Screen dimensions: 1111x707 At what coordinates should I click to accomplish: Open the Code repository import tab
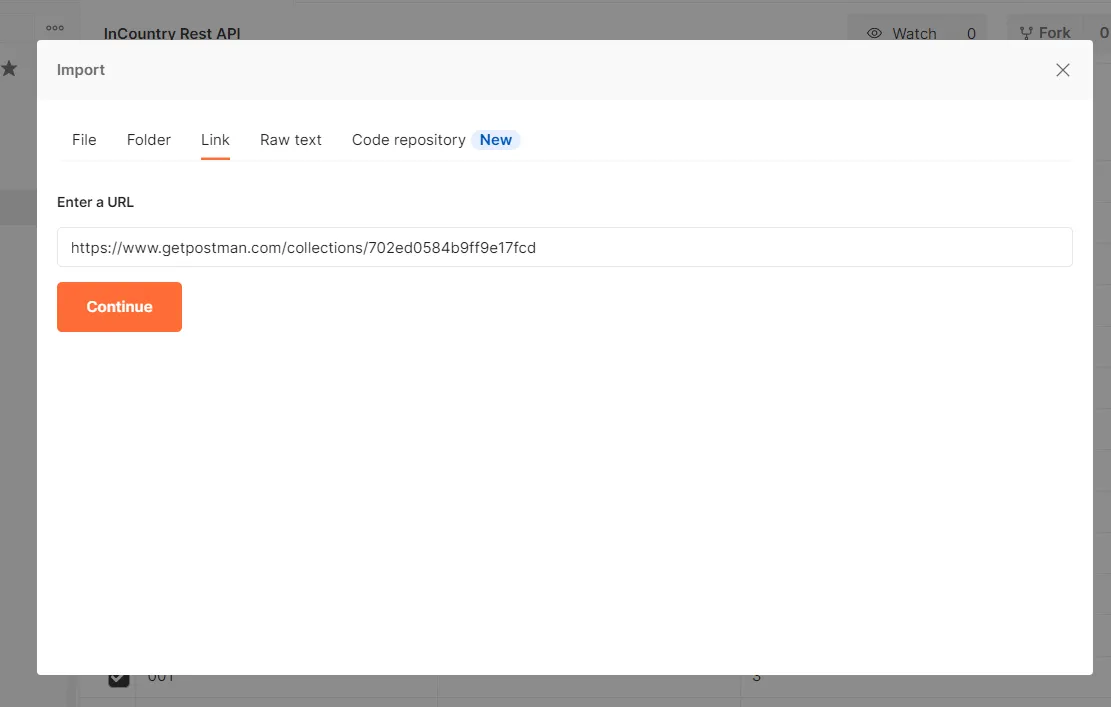pyautogui.click(x=408, y=140)
